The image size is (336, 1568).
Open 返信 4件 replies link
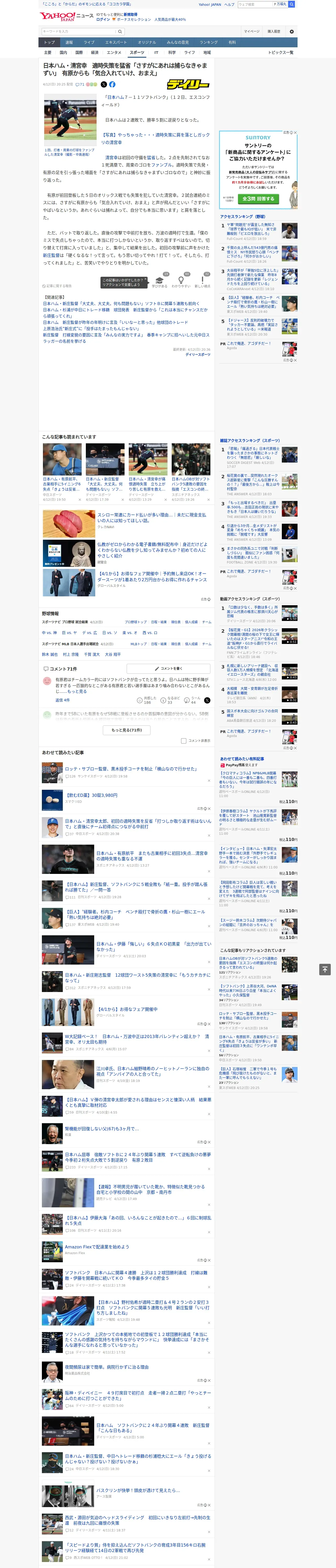(x=63, y=701)
